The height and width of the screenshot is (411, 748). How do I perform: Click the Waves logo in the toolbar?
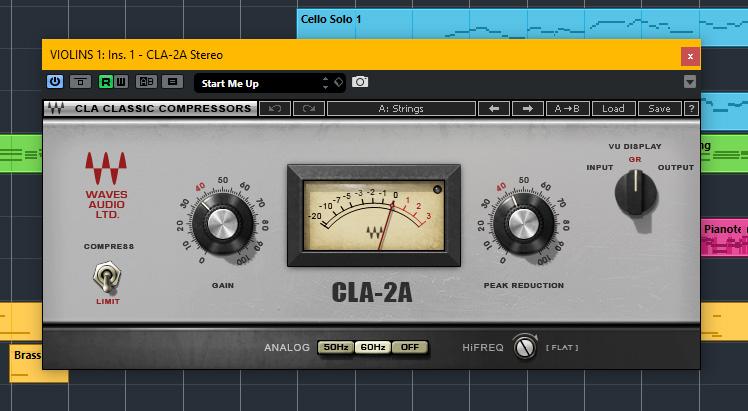click(56, 109)
